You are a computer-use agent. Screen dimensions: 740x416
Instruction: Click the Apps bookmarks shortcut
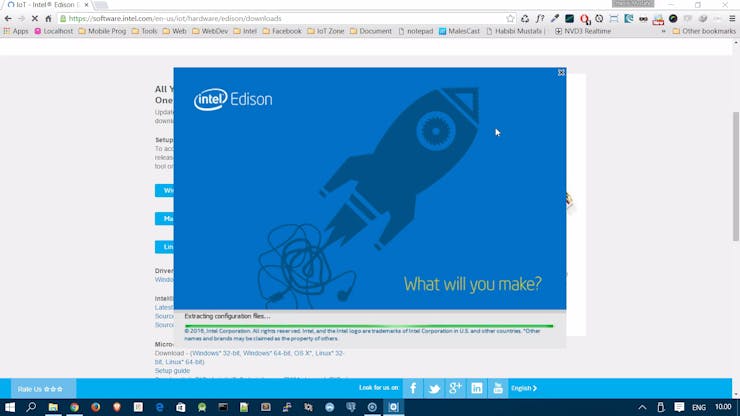click(16, 31)
